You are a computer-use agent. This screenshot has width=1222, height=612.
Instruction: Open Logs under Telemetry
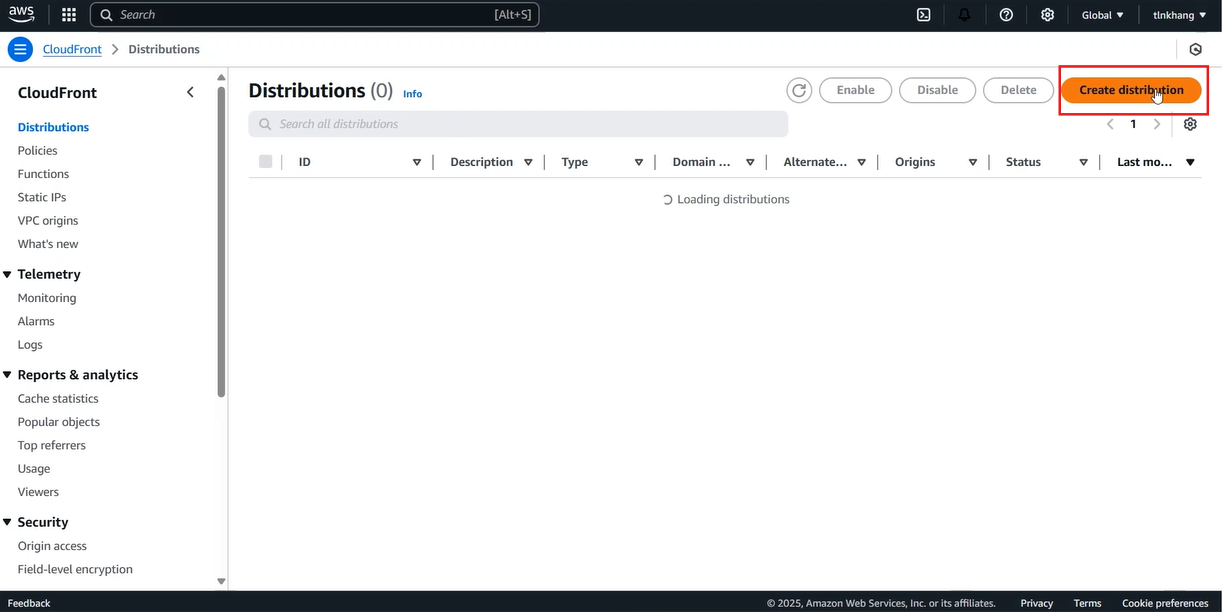30,345
